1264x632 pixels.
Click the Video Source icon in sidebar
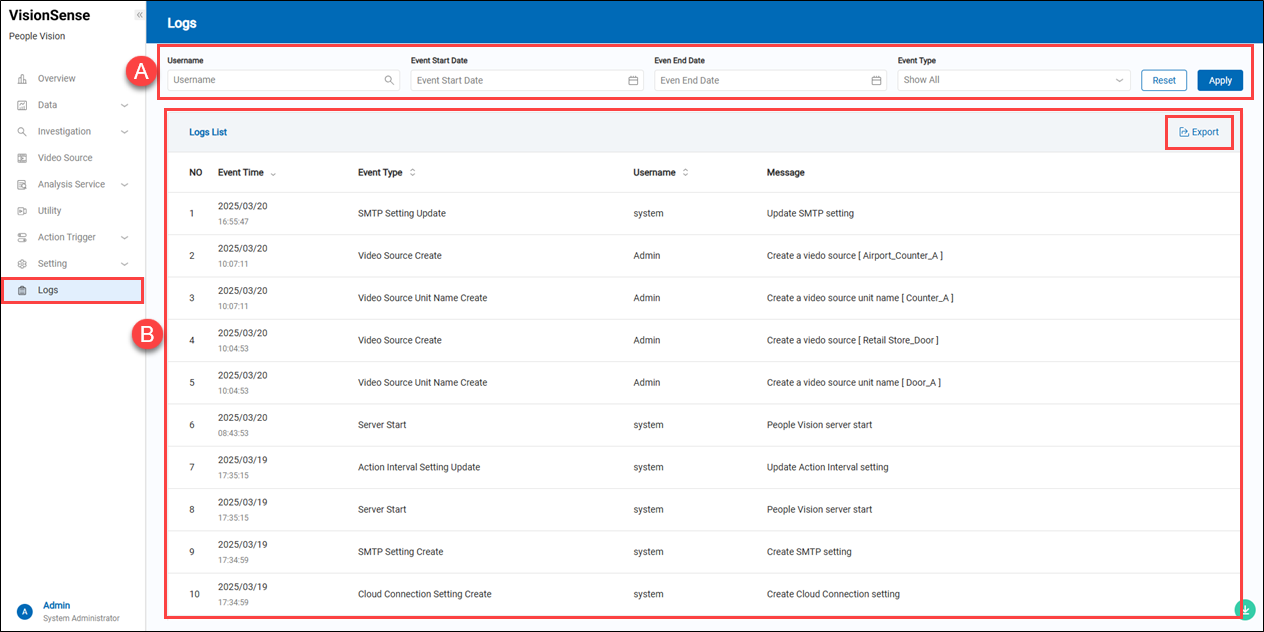coord(22,158)
